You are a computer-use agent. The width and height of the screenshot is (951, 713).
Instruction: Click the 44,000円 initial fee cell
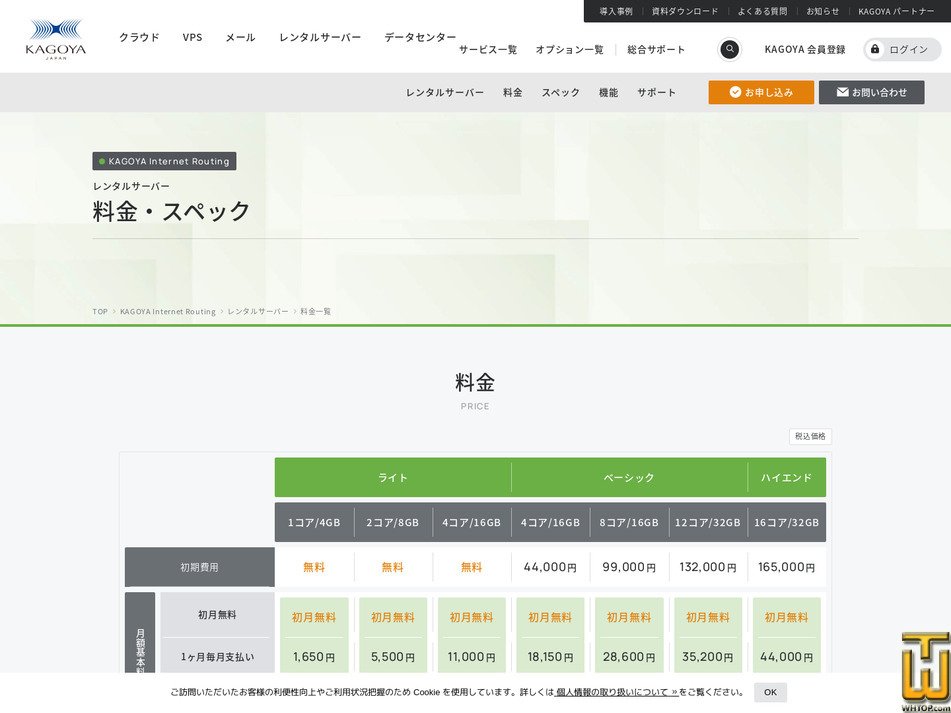coord(550,567)
